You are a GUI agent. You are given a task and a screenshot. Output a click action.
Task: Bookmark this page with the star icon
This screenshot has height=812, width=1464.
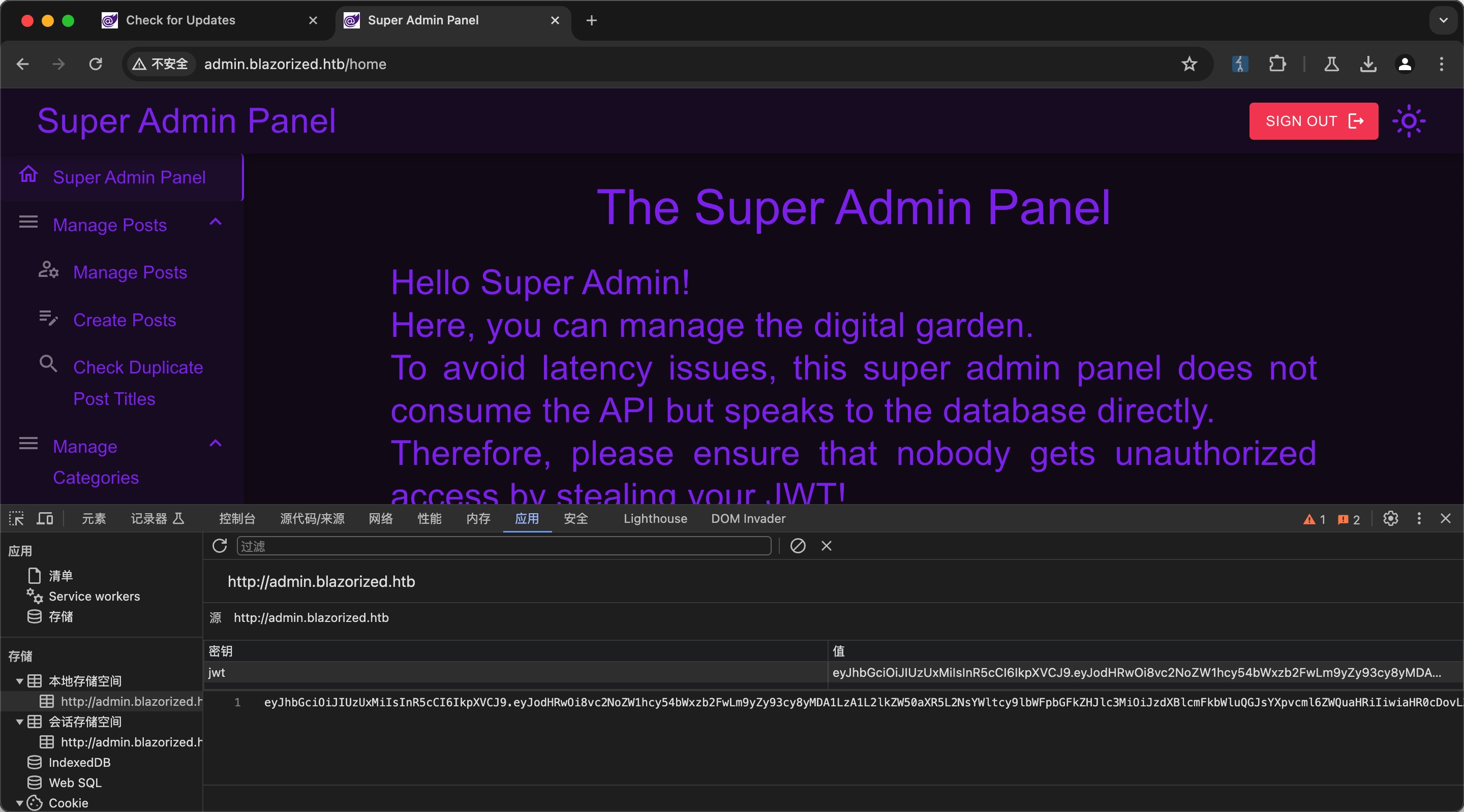click(x=1189, y=64)
